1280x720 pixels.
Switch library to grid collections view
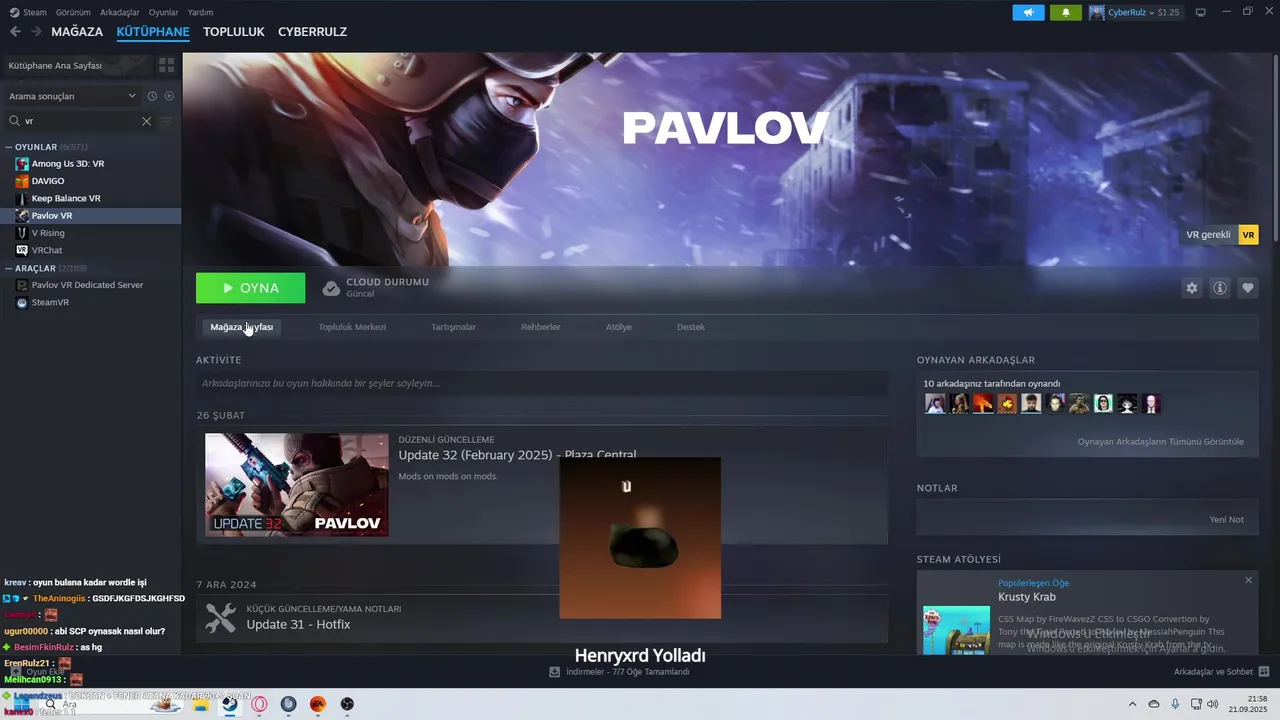point(166,65)
